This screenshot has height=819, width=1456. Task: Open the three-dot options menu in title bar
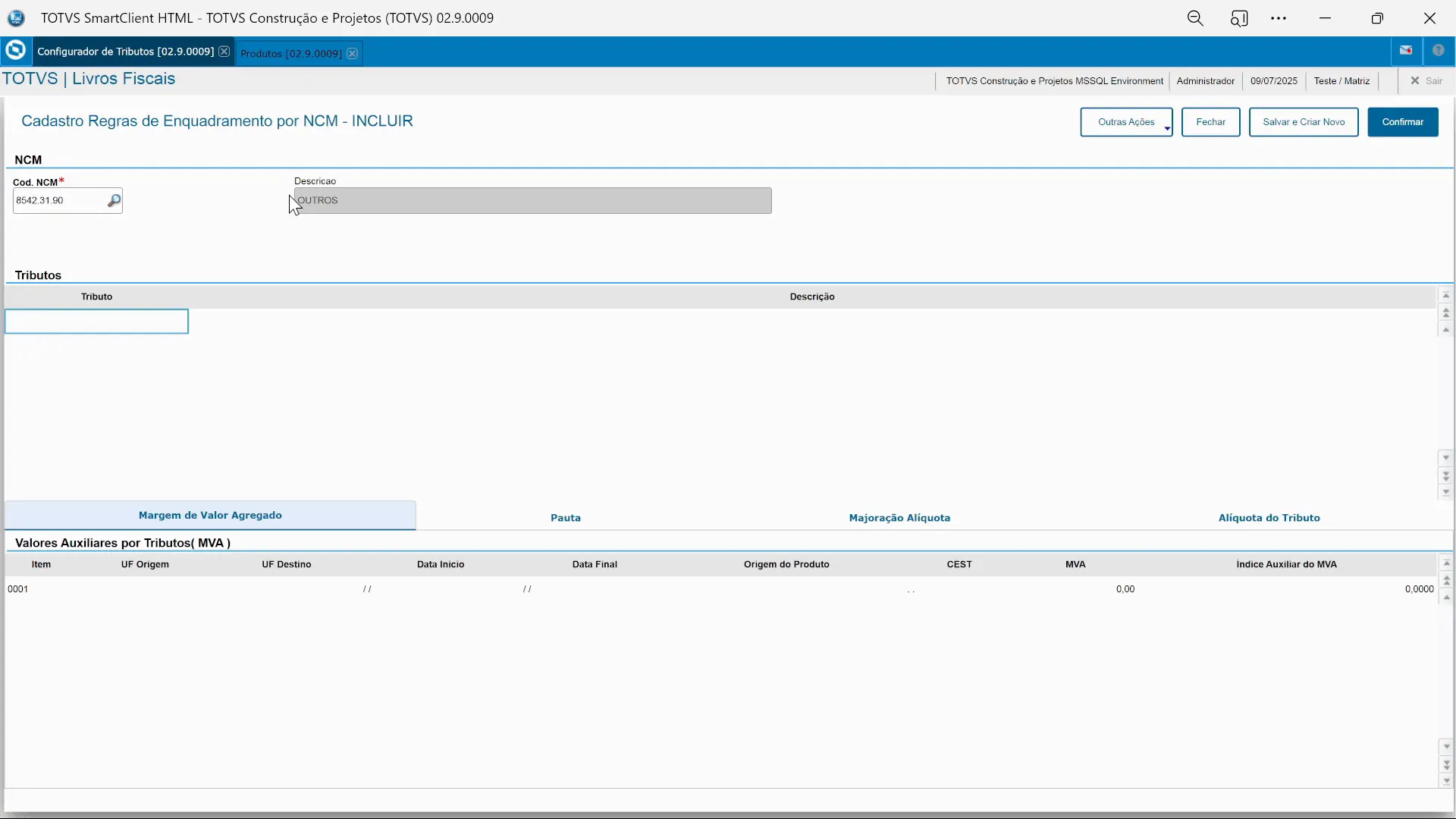point(1279,17)
